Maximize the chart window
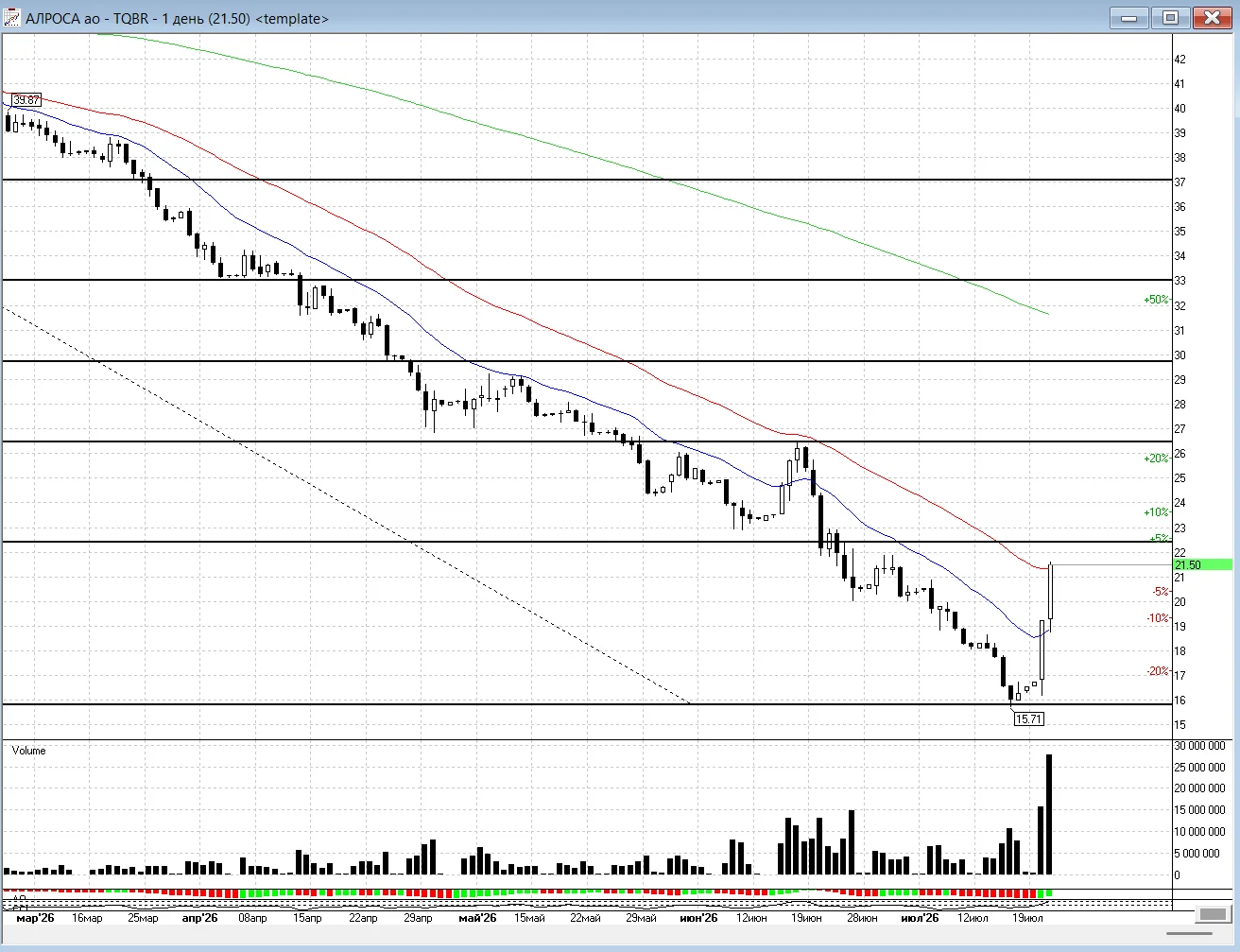1240x952 pixels. 1171,17
